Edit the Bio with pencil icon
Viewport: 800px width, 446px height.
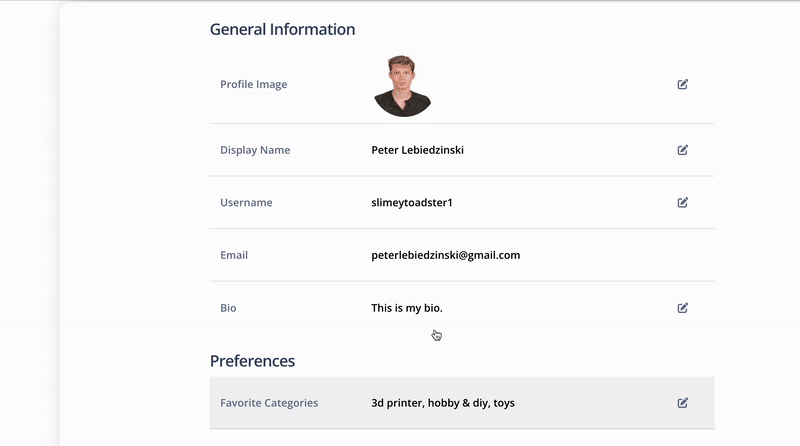click(683, 308)
